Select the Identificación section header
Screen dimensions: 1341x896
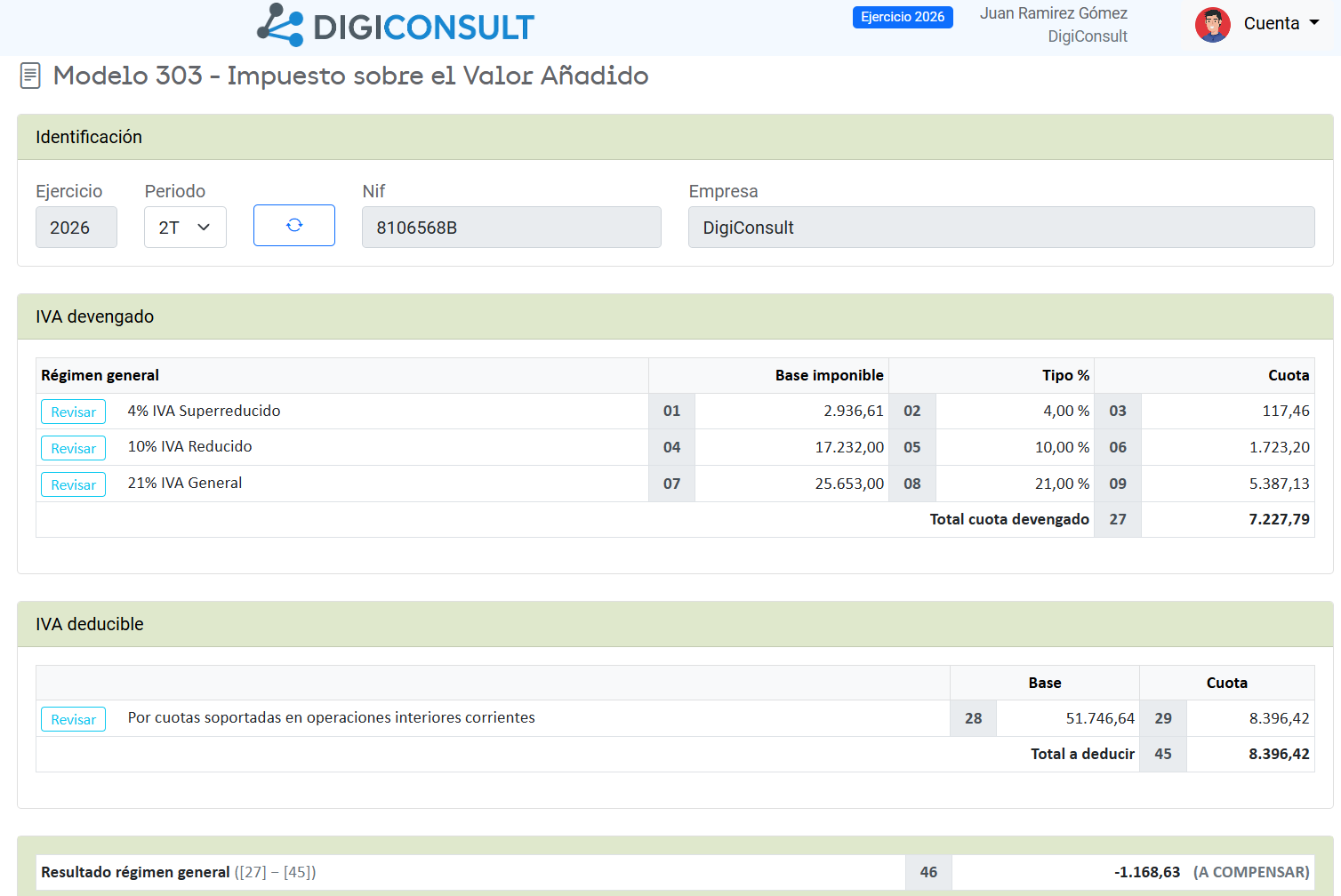tap(675, 137)
